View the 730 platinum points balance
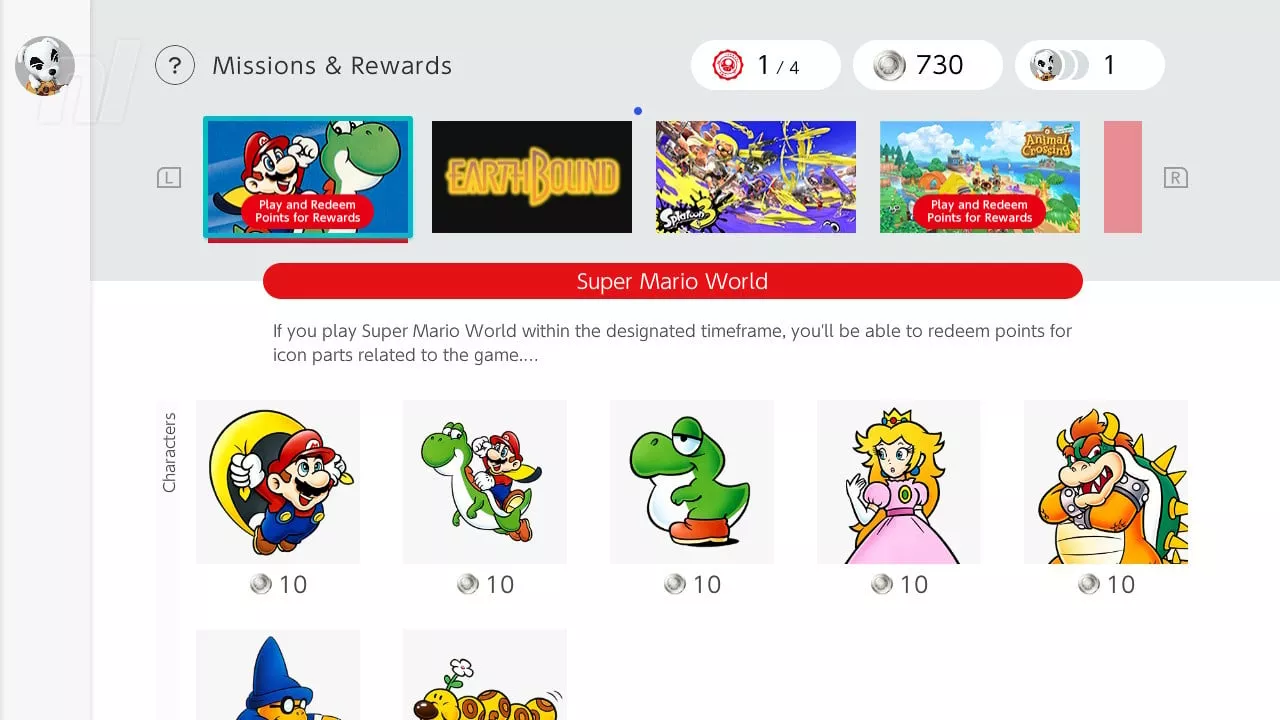 tap(928, 66)
